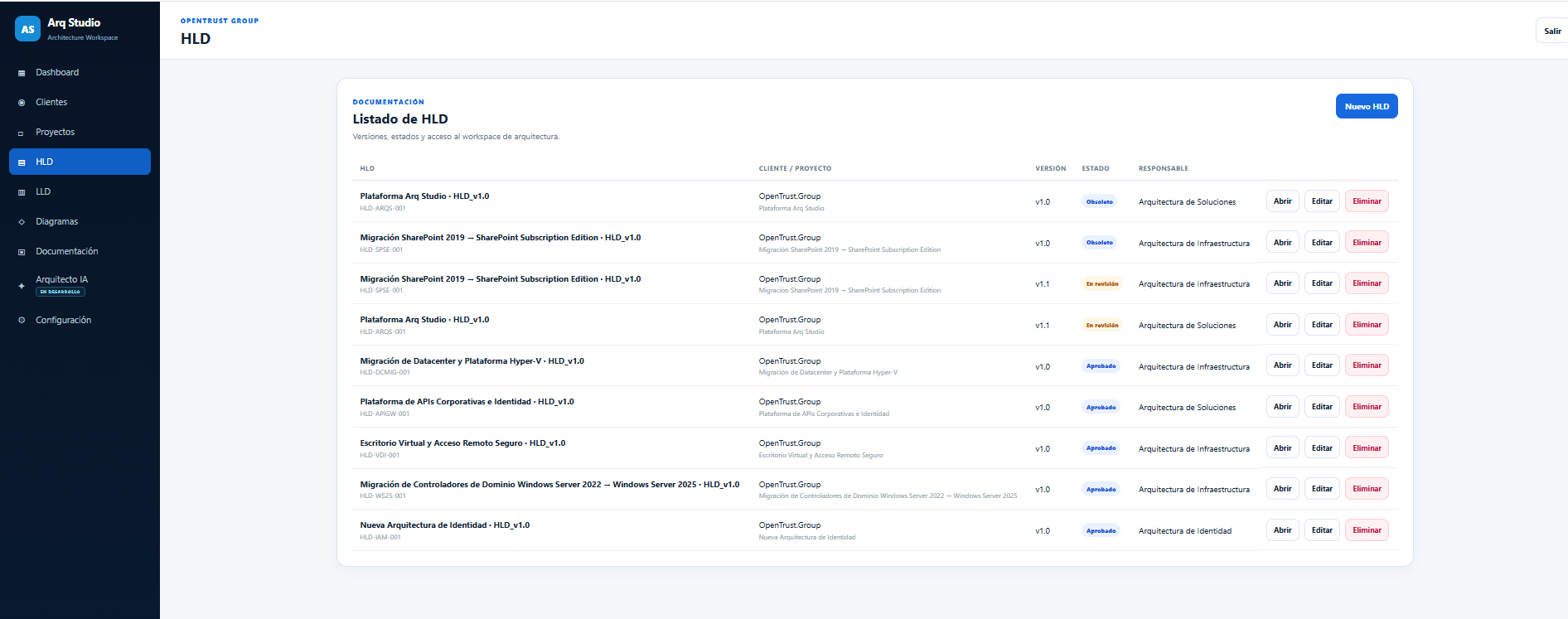Open the Nueva Arquitectura de Identidad HLD
The height and width of the screenshot is (619, 1568).
[x=1282, y=530]
